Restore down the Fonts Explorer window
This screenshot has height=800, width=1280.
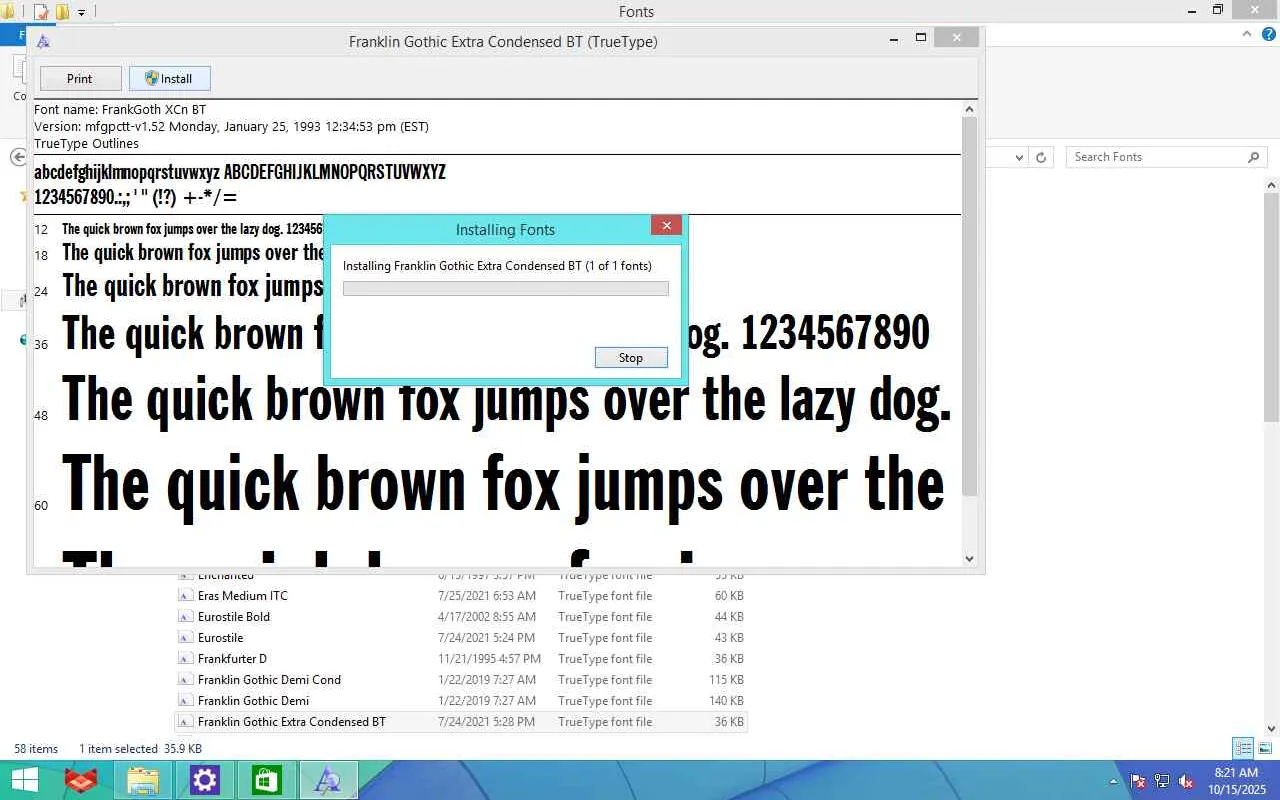click(1218, 10)
